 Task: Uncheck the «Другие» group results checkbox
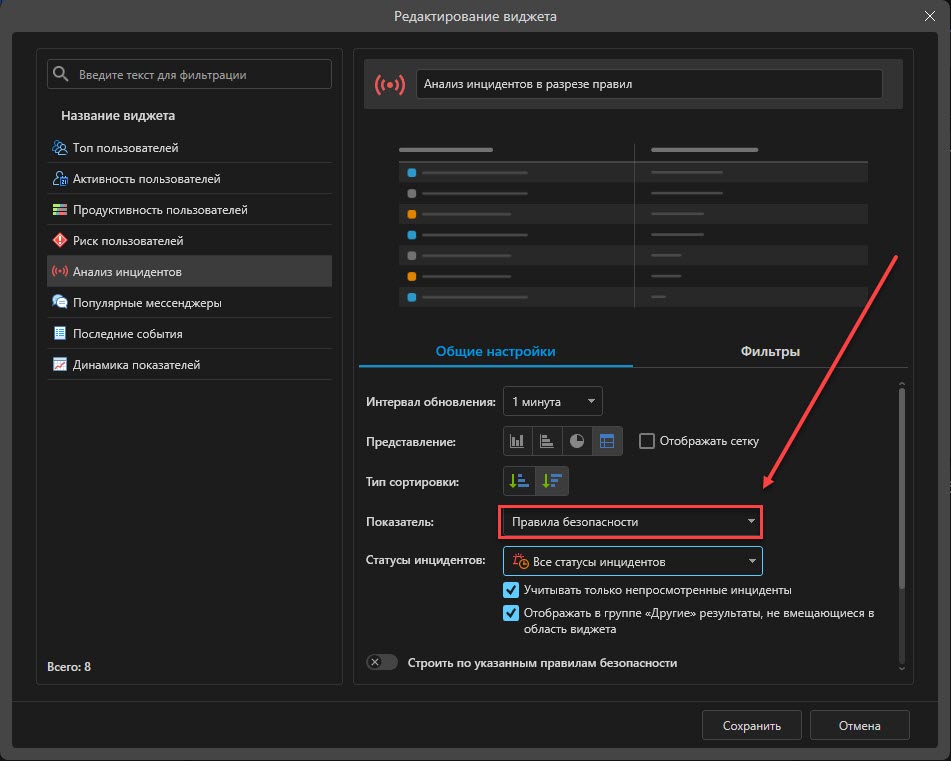511,613
